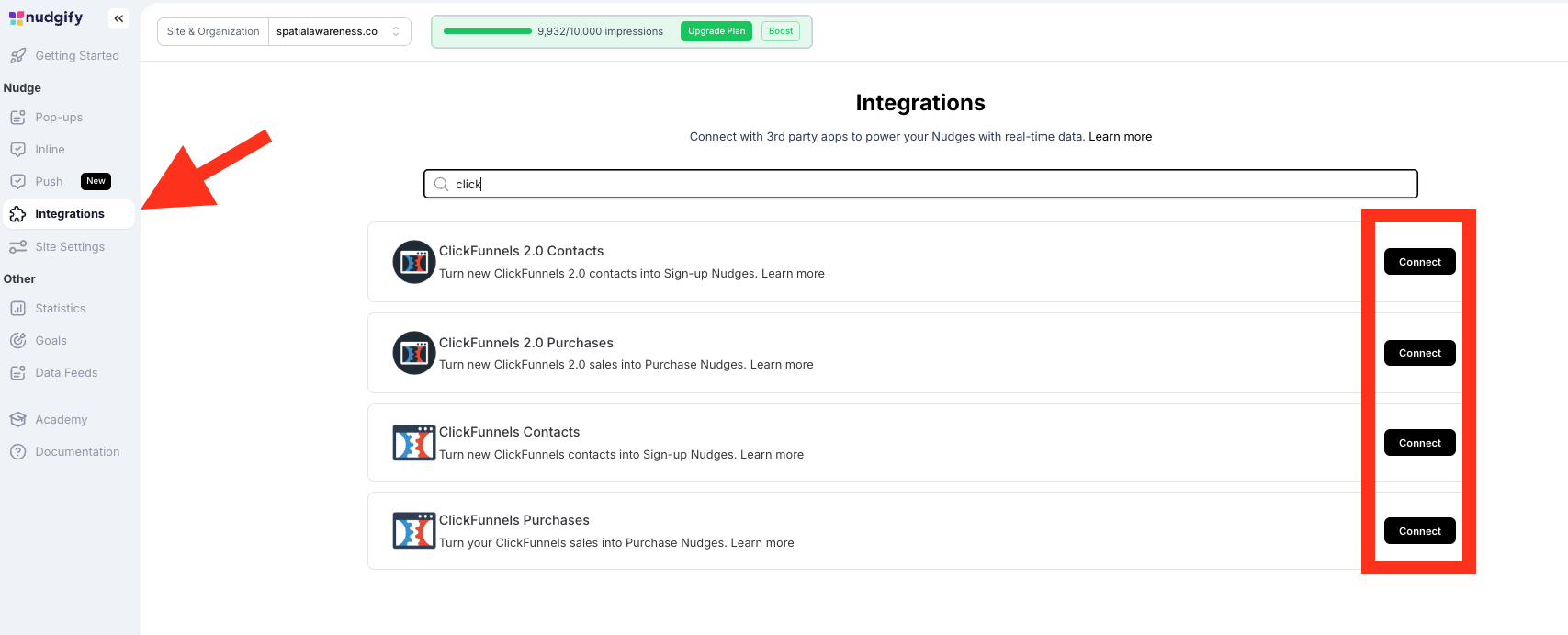The width and height of the screenshot is (1568, 635).
Task: Click the Push sidebar icon
Action: coord(17,182)
